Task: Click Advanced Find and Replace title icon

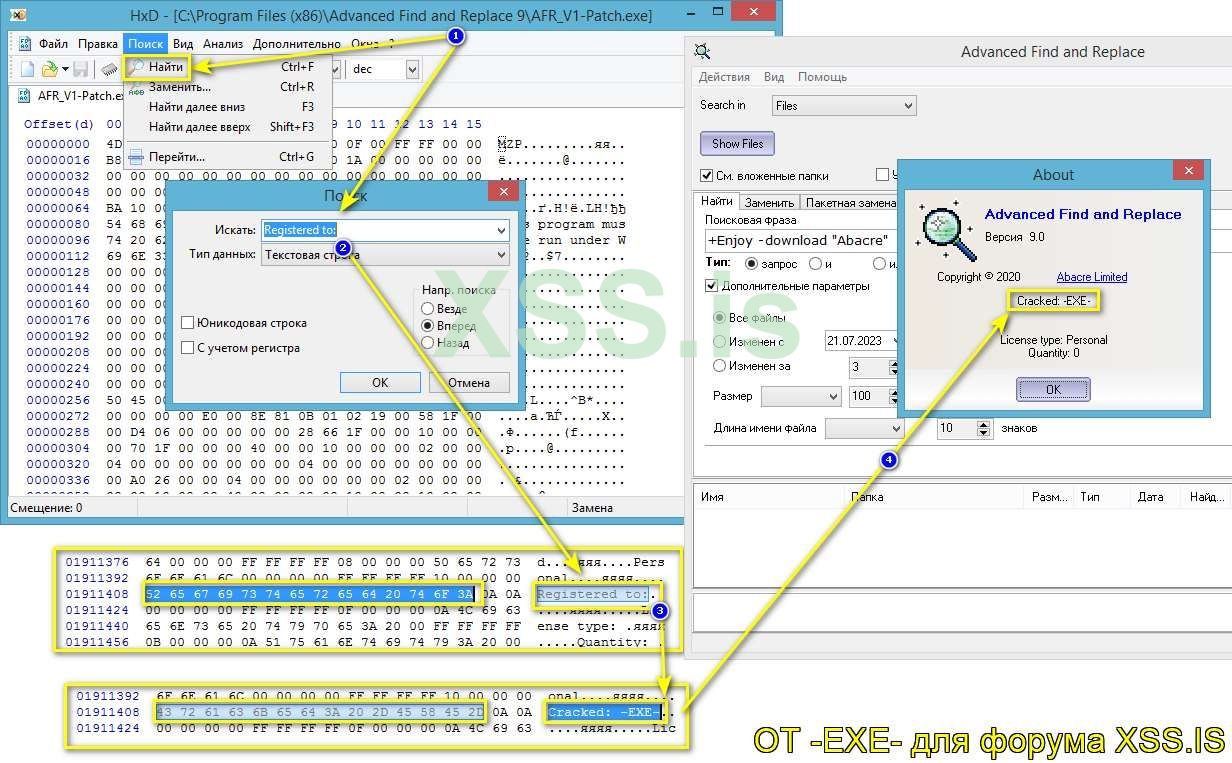Action: point(704,52)
